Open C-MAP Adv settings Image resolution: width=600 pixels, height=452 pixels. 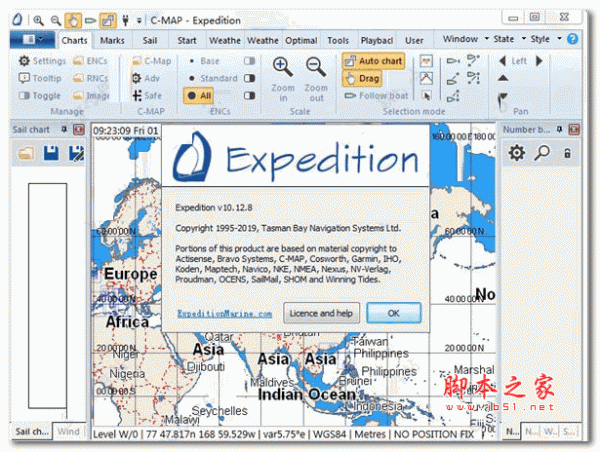coord(146,78)
